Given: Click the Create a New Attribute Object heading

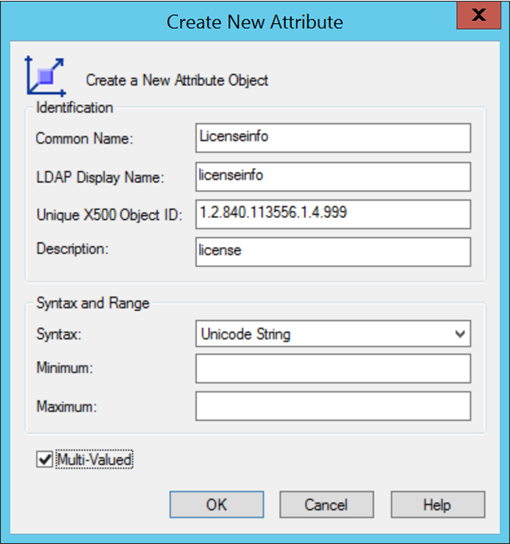Looking at the screenshot, I should click(177, 80).
